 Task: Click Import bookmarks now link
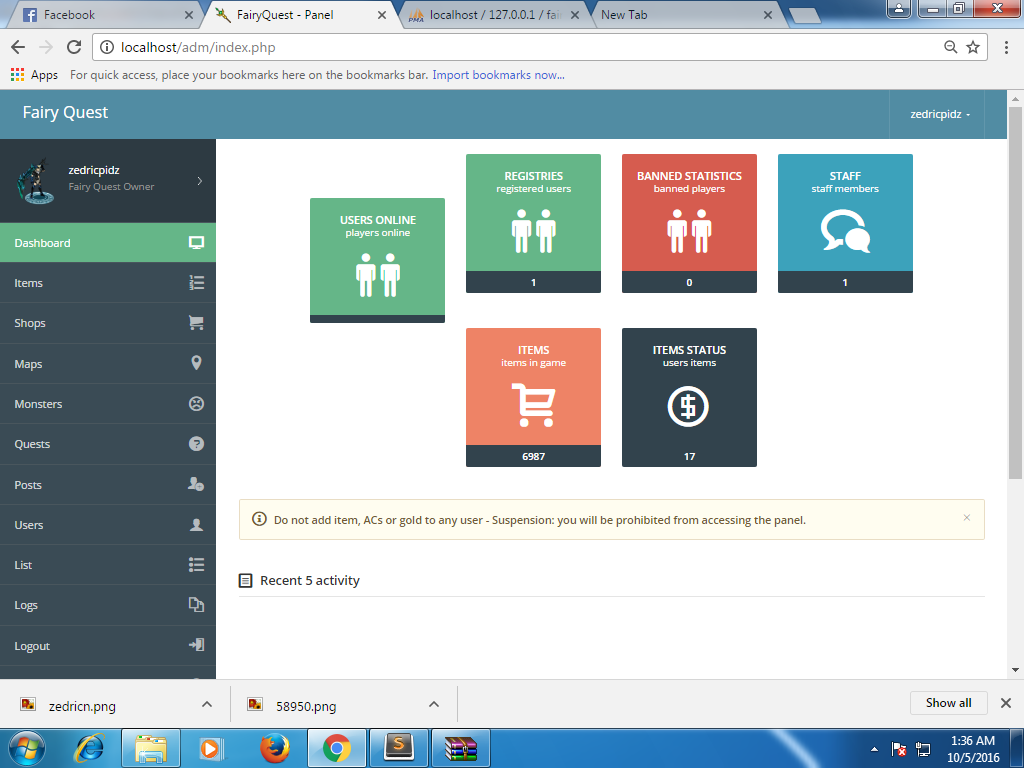coord(498,75)
